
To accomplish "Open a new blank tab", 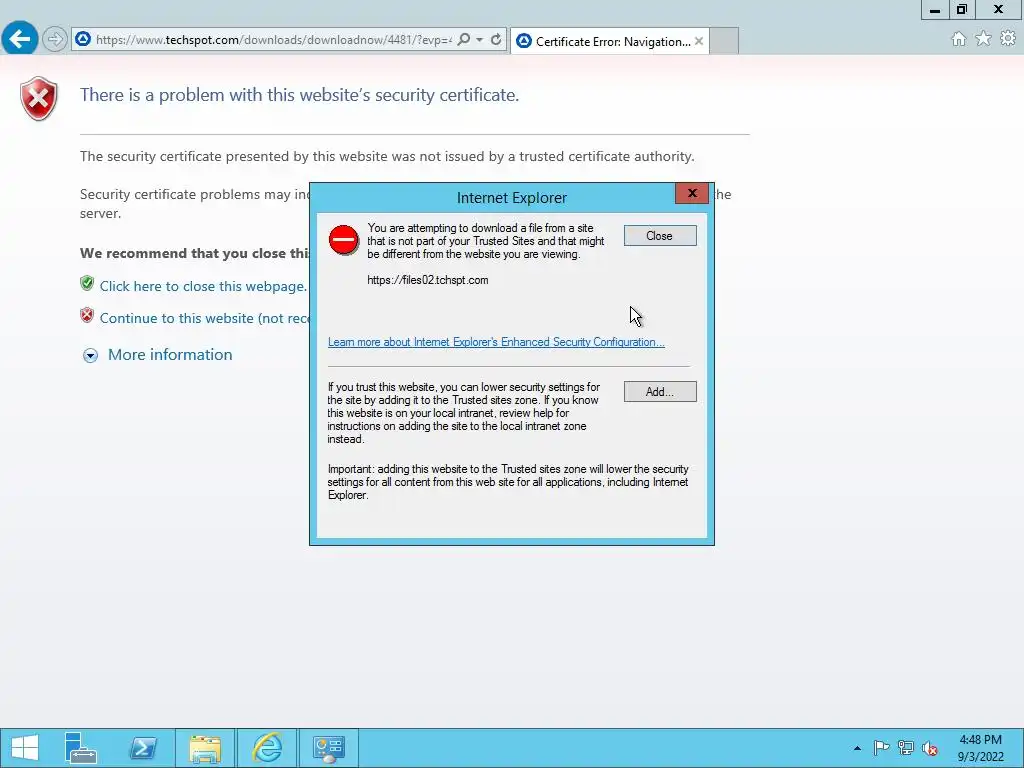I will pyautogui.click(x=724, y=40).
